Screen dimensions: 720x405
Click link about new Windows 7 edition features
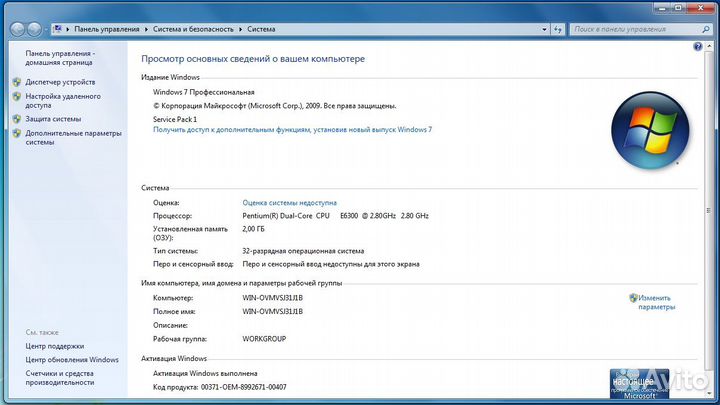point(292,129)
